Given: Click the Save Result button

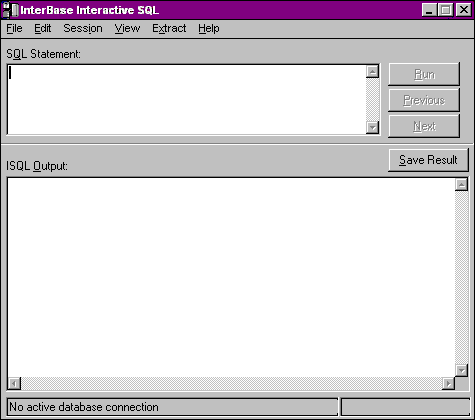Looking at the screenshot, I should click(428, 160).
